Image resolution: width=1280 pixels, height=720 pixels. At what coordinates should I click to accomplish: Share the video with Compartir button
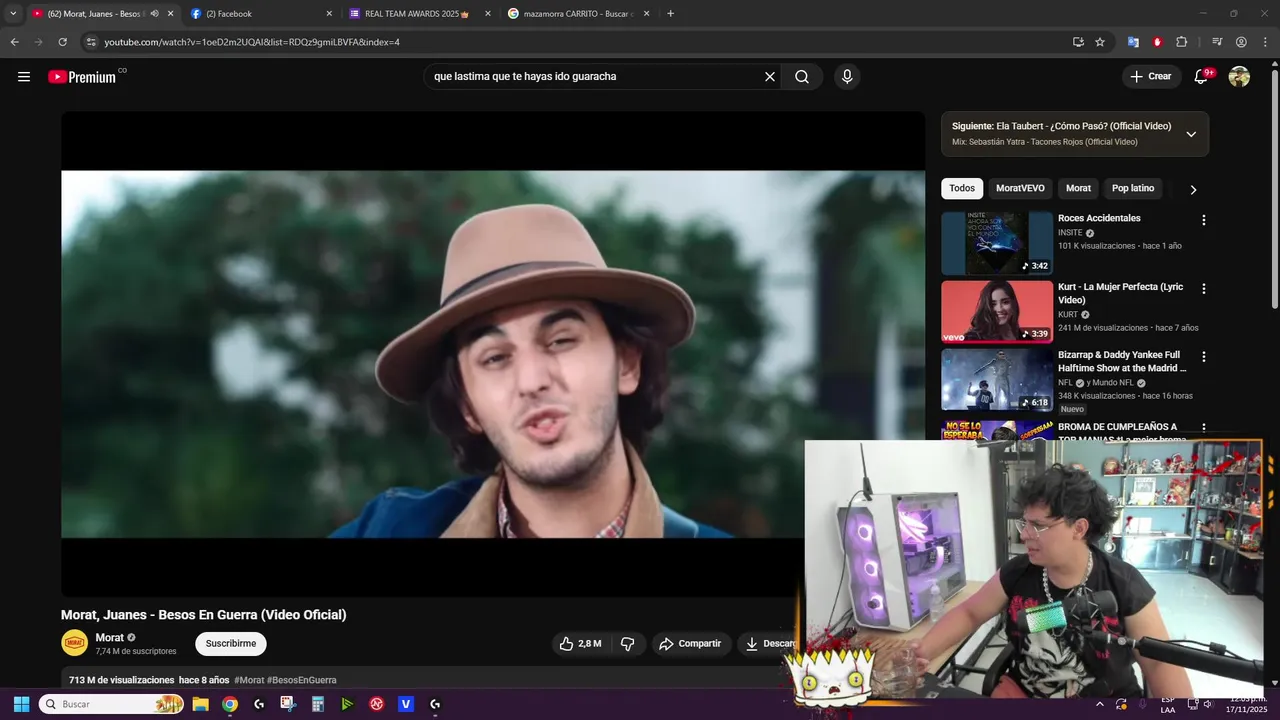tap(690, 644)
